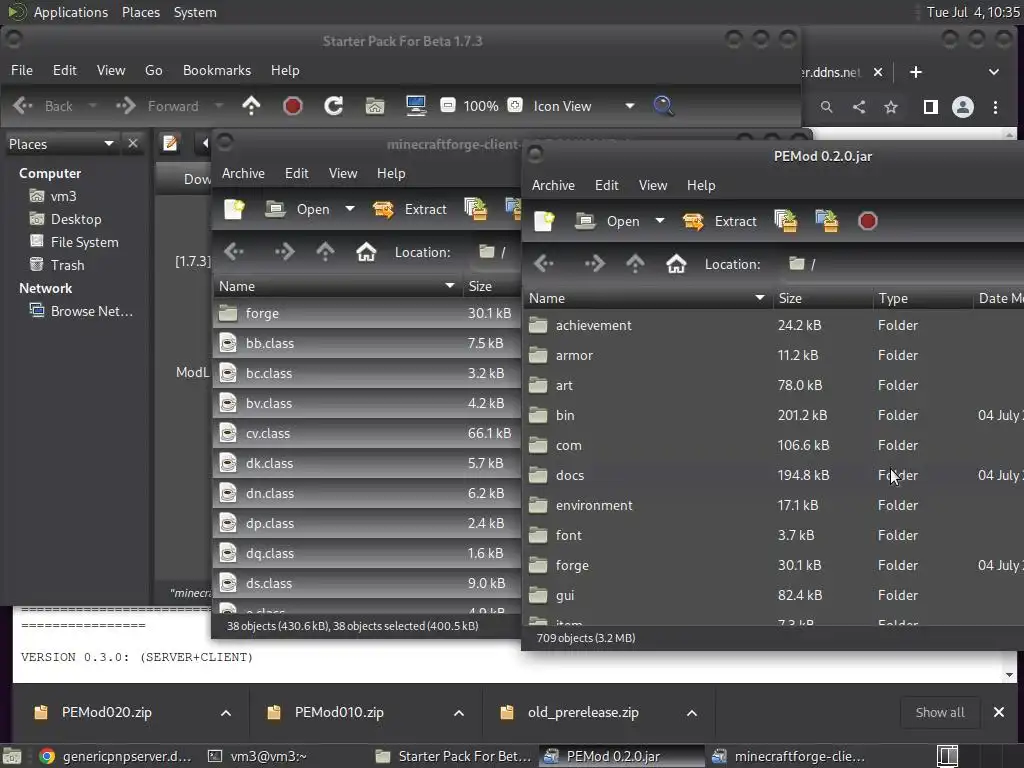Open dropdown arrow next to Open in minecraftforge window
The height and width of the screenshot is (768, 1024).
350,209
